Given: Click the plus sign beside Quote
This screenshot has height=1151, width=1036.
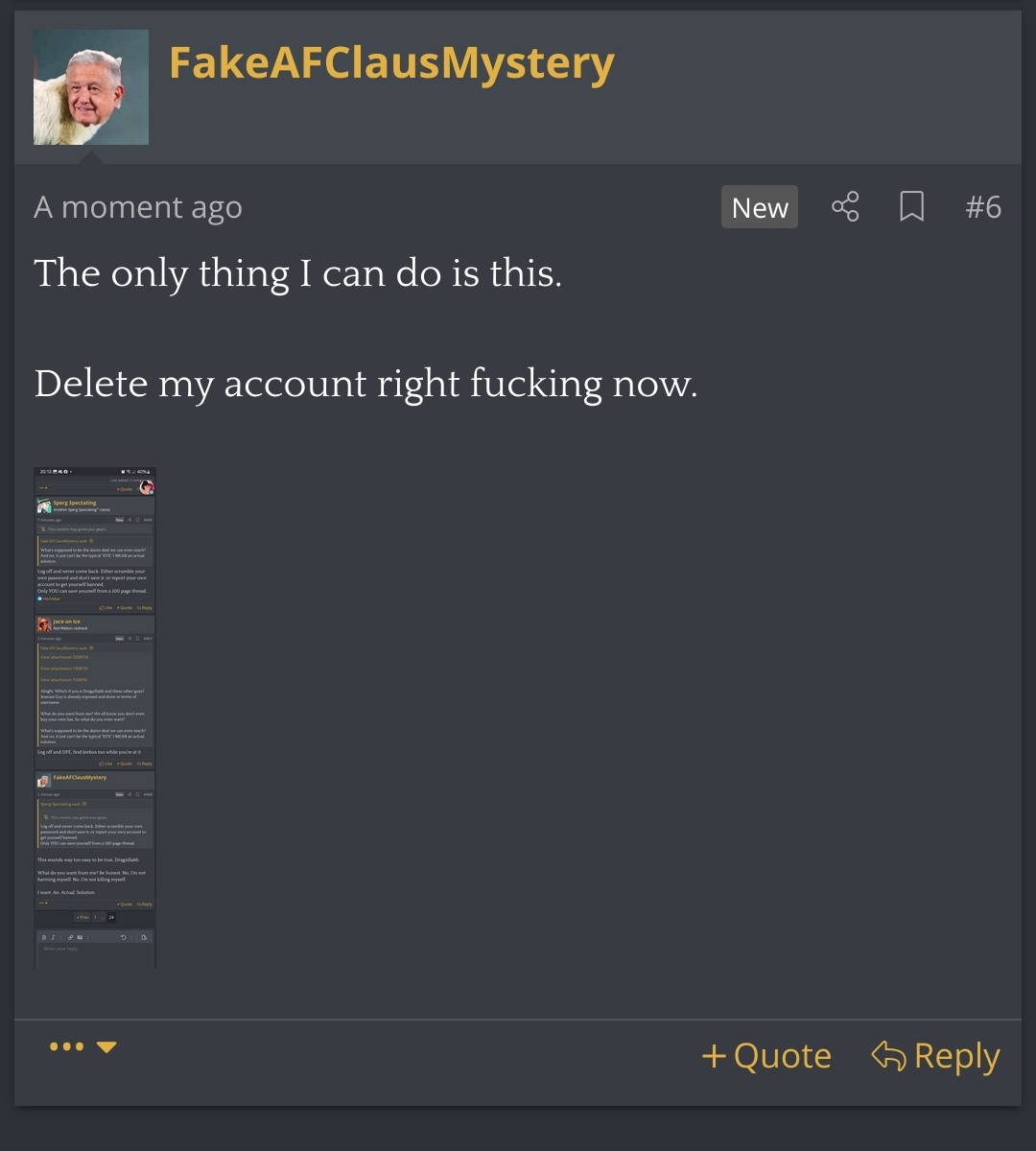Looking at the screenshot, I should [714, 1057].
